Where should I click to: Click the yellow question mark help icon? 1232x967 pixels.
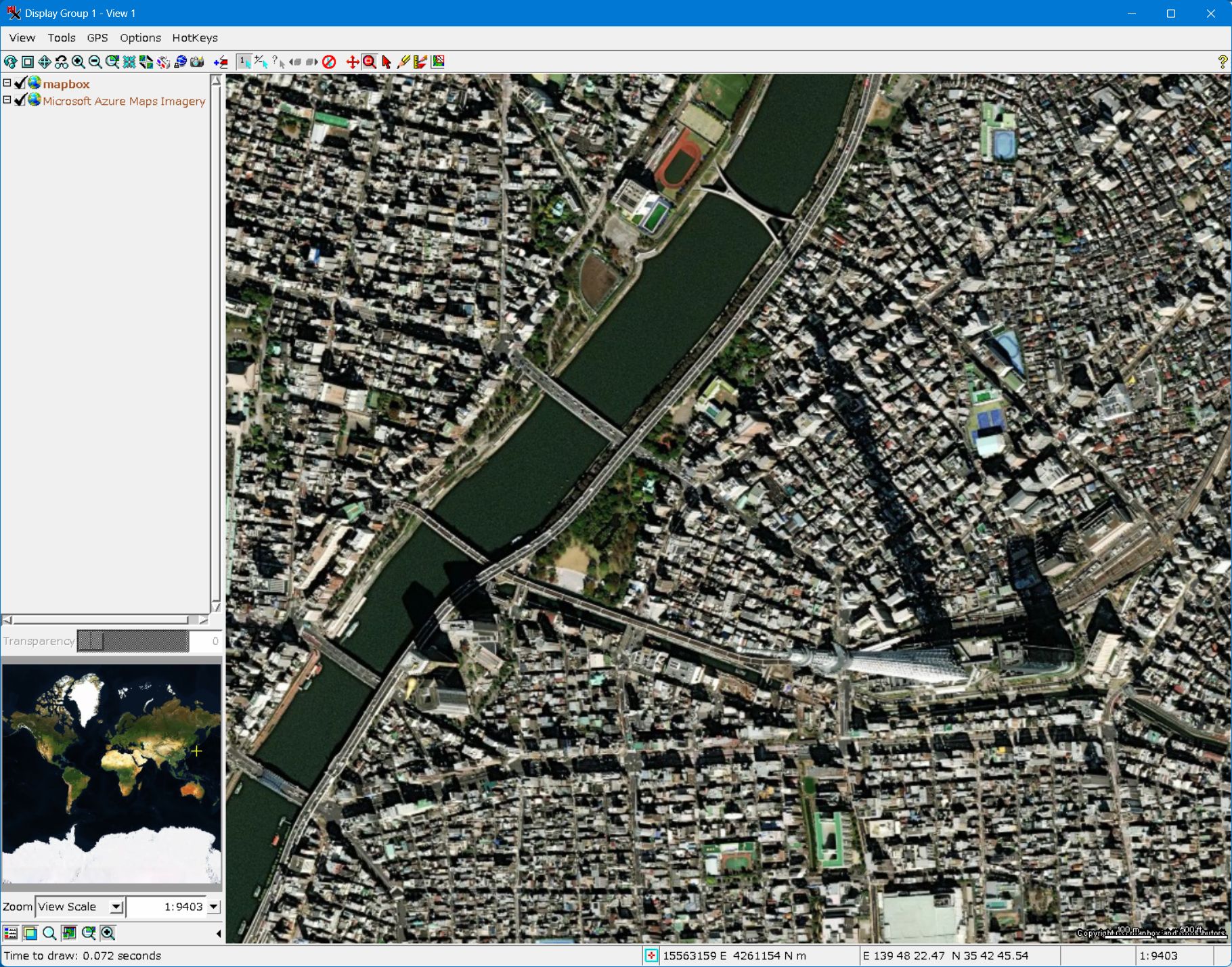(x=1222, y=62)
